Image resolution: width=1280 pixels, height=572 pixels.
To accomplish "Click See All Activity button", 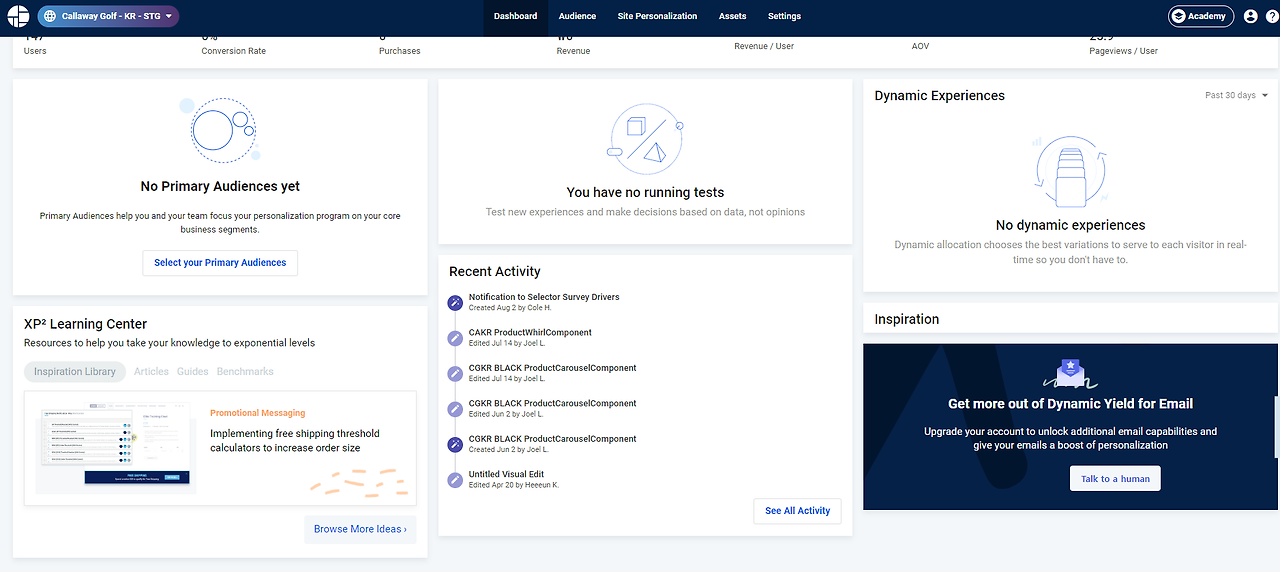I will [x=797, y=511].
